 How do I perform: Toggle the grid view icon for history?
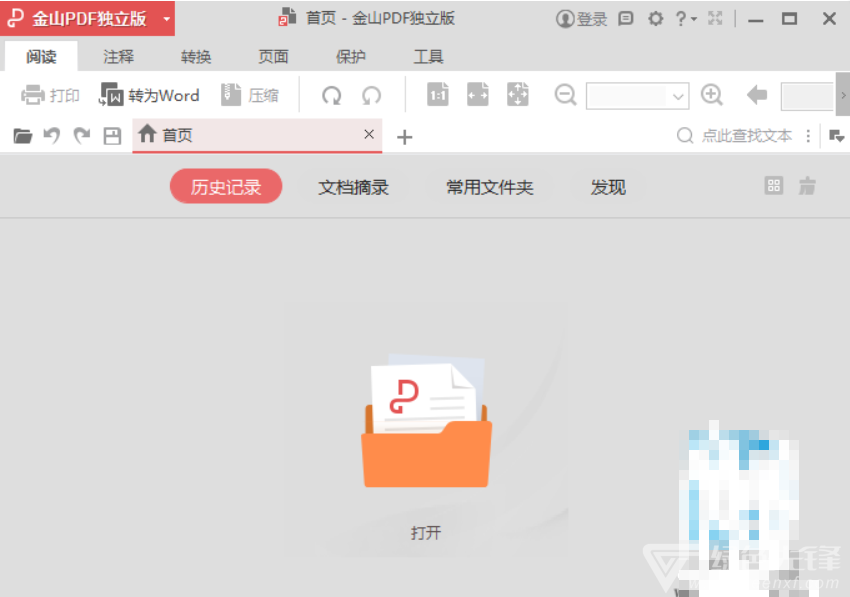tap(773, 186)
